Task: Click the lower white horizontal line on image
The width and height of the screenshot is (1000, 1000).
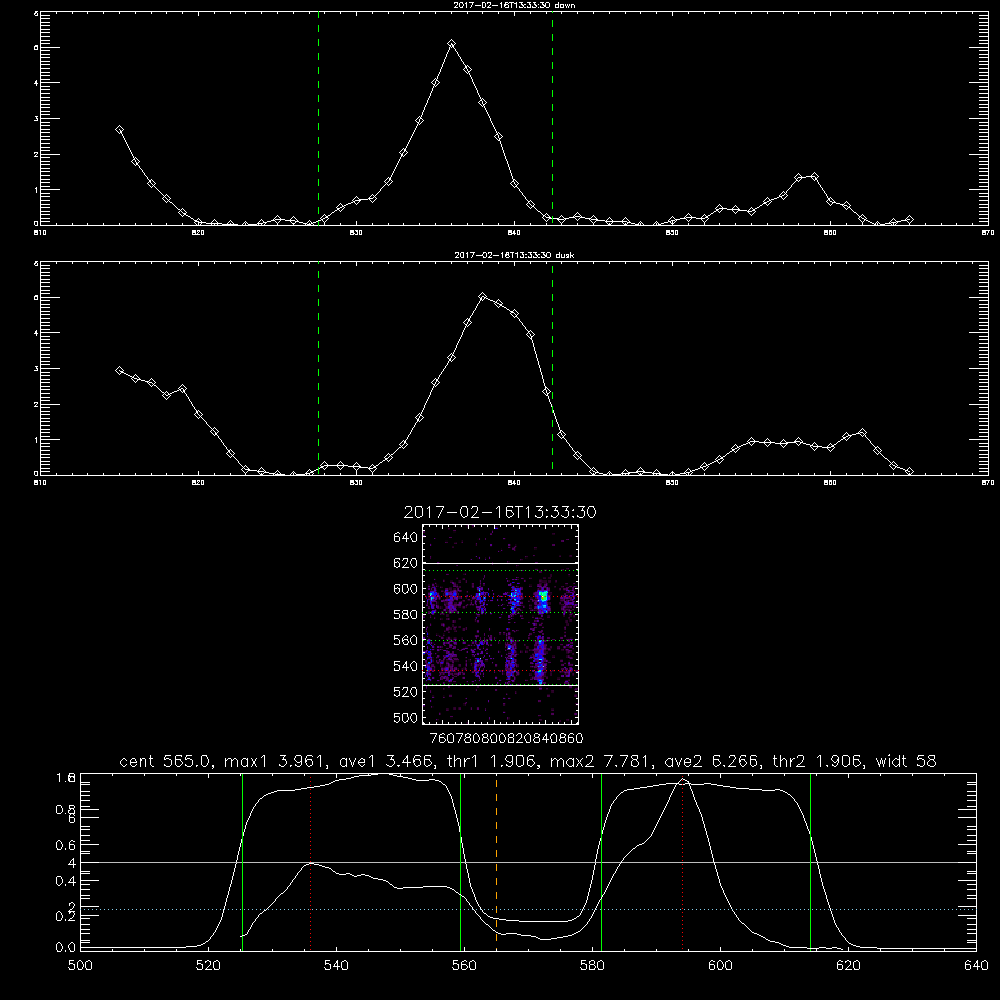Action: 501,685
